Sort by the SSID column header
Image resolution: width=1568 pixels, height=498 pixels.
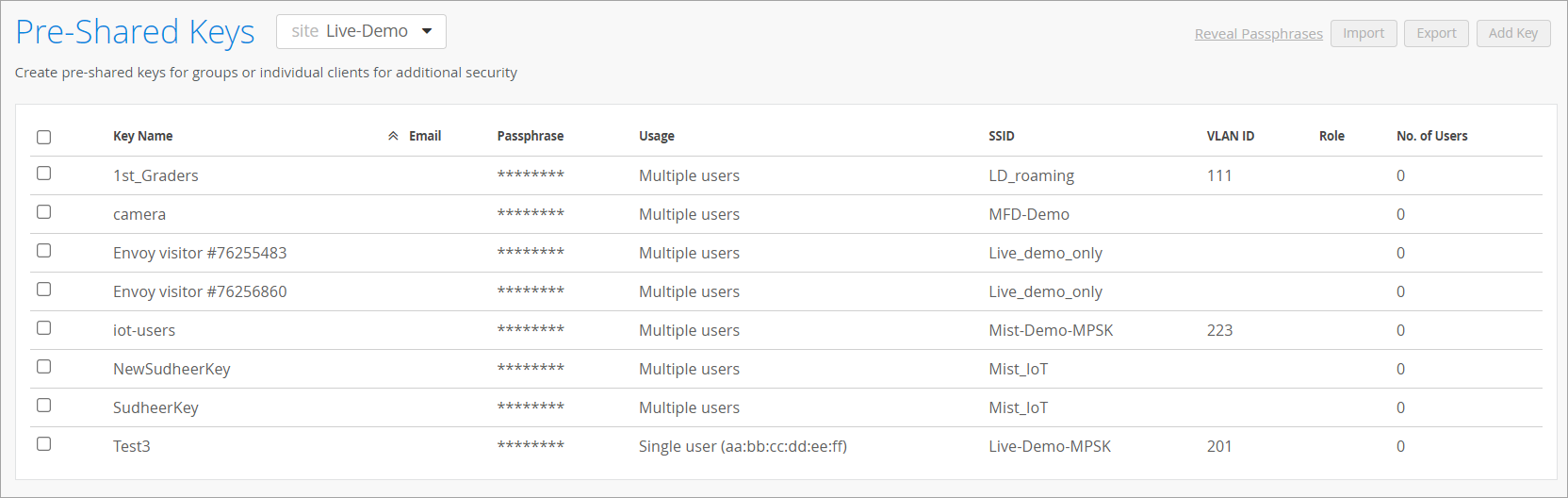(x=1001, y=136)
